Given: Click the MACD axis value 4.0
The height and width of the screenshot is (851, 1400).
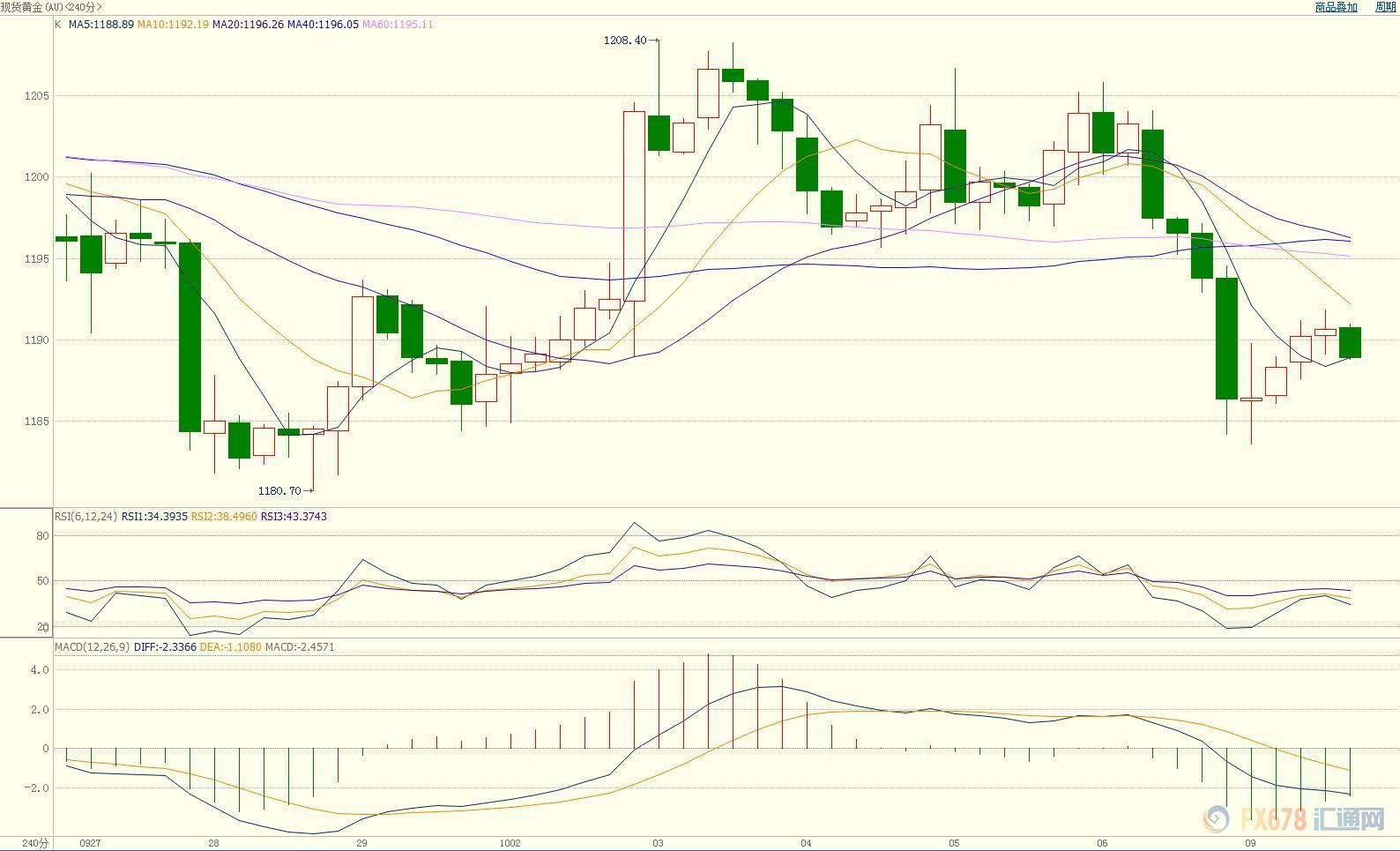Looking at the screenshot, I should pos(41,670).
